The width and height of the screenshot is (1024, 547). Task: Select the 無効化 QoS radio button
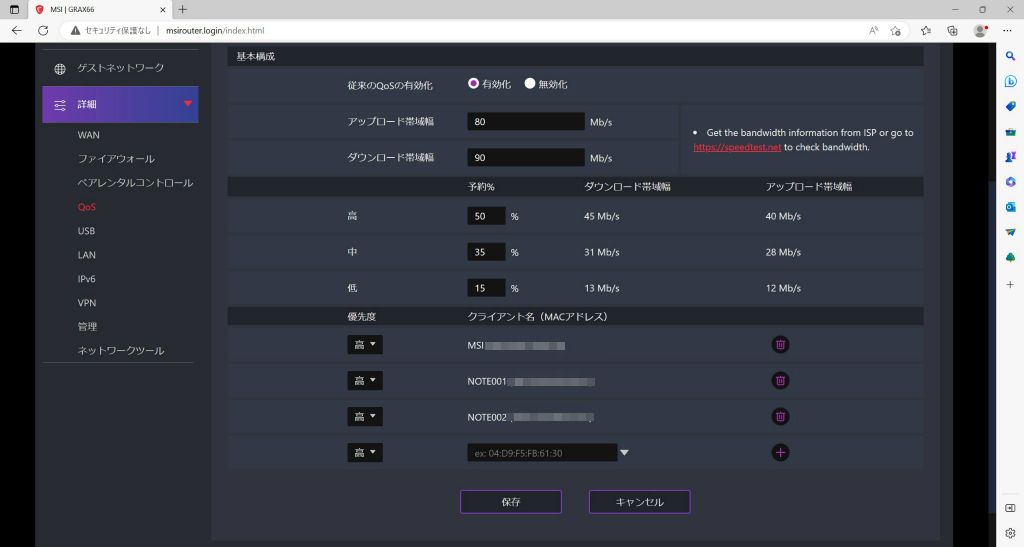tap(530, 84)
